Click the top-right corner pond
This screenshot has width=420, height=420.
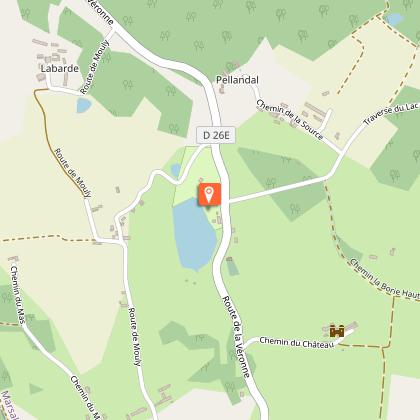[x=395, y=20]
